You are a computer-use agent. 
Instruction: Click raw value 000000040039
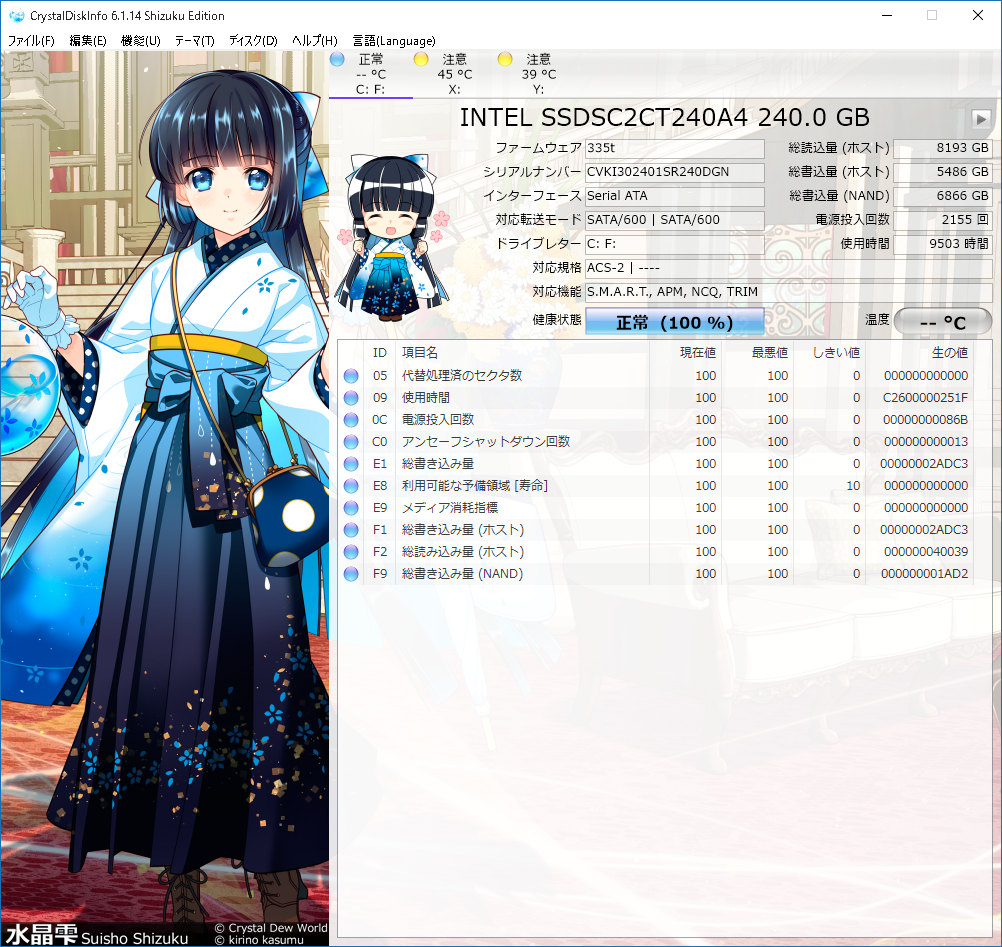tap(926, 552)
